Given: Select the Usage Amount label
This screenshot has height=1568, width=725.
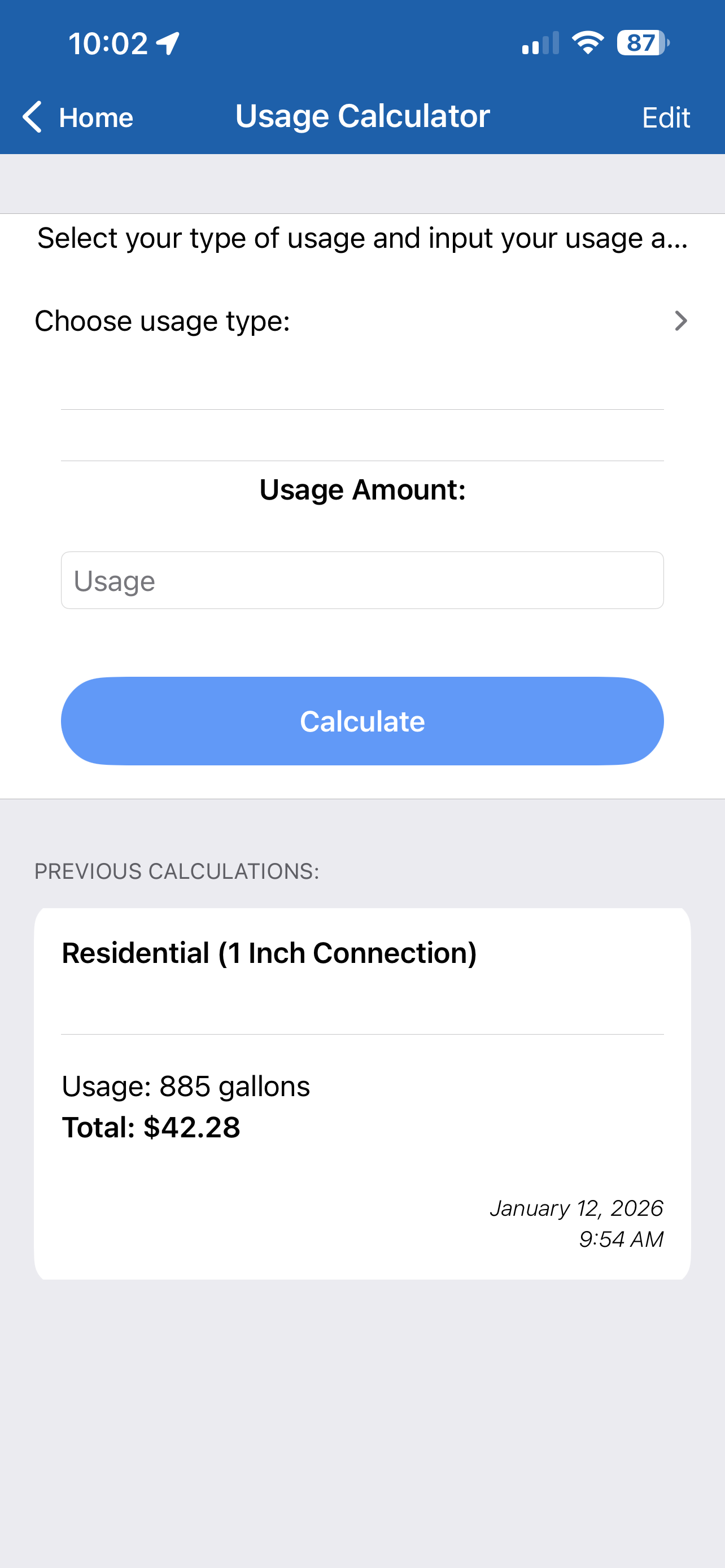Looking at the screenshot, I should pos(362,489).
